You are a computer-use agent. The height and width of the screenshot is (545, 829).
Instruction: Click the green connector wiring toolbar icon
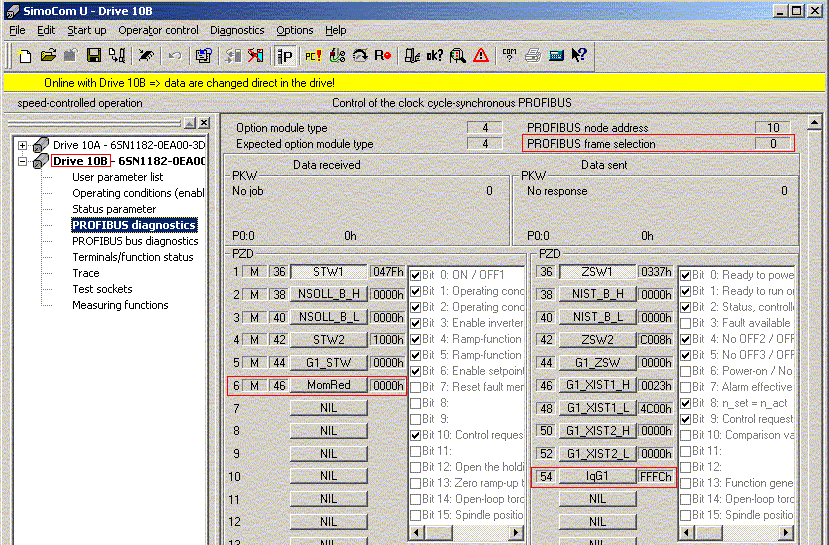337,56
